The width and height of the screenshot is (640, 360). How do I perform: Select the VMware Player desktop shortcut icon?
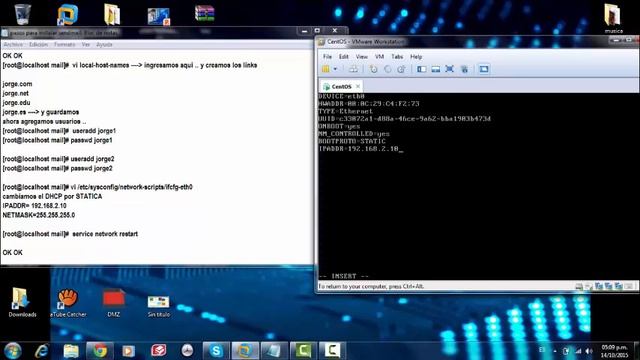[x=67, y=15]
